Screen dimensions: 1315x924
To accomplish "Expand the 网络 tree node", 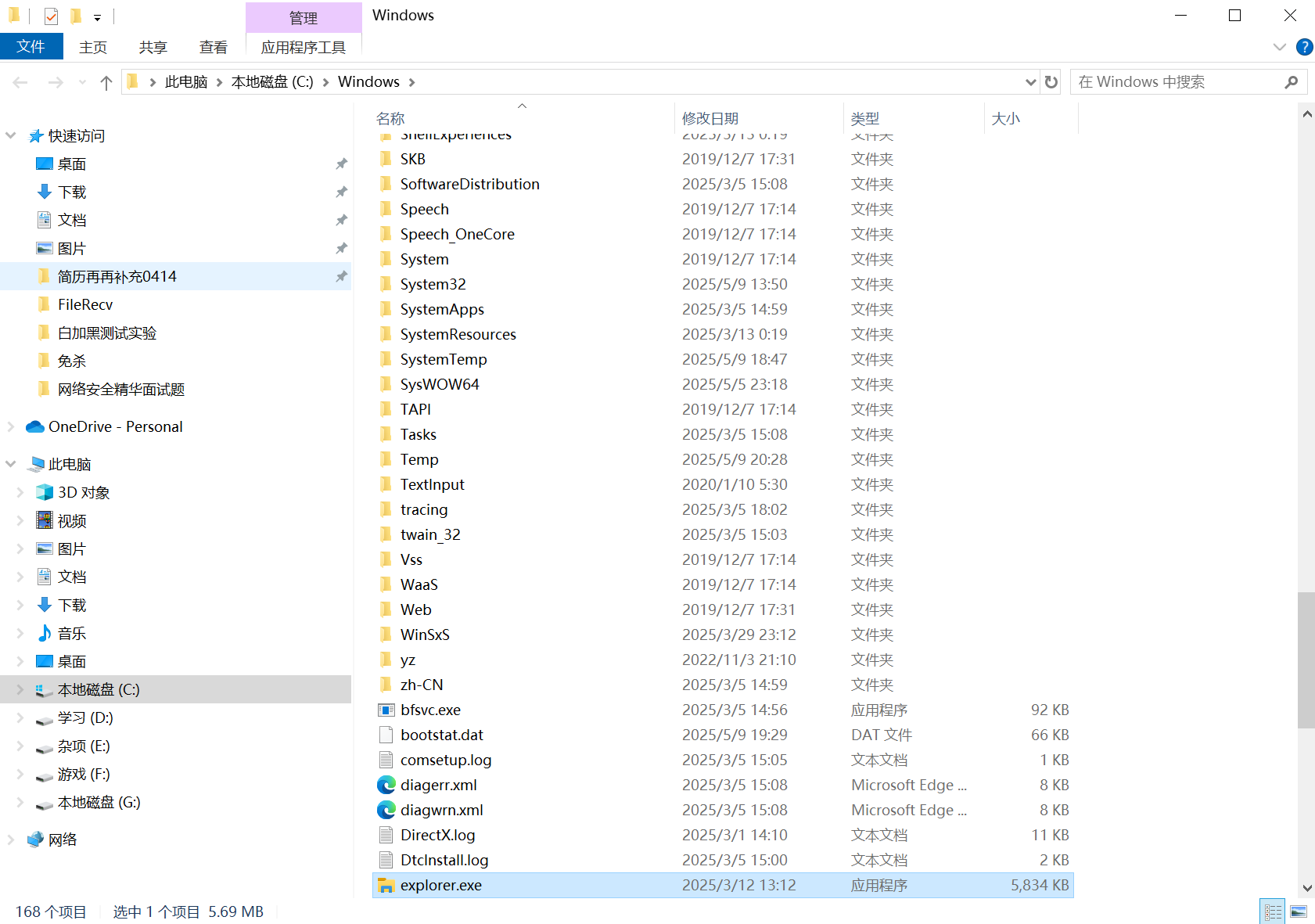I will [x=11, y=840].
